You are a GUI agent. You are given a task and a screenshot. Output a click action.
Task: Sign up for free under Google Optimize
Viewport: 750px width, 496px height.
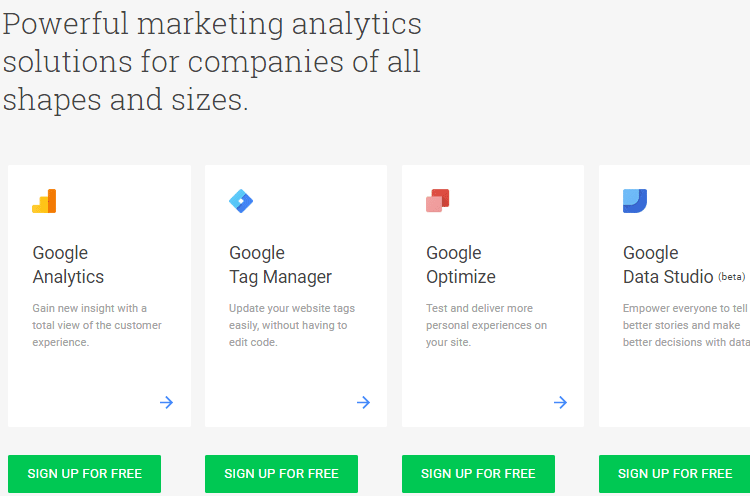[478, 474]
